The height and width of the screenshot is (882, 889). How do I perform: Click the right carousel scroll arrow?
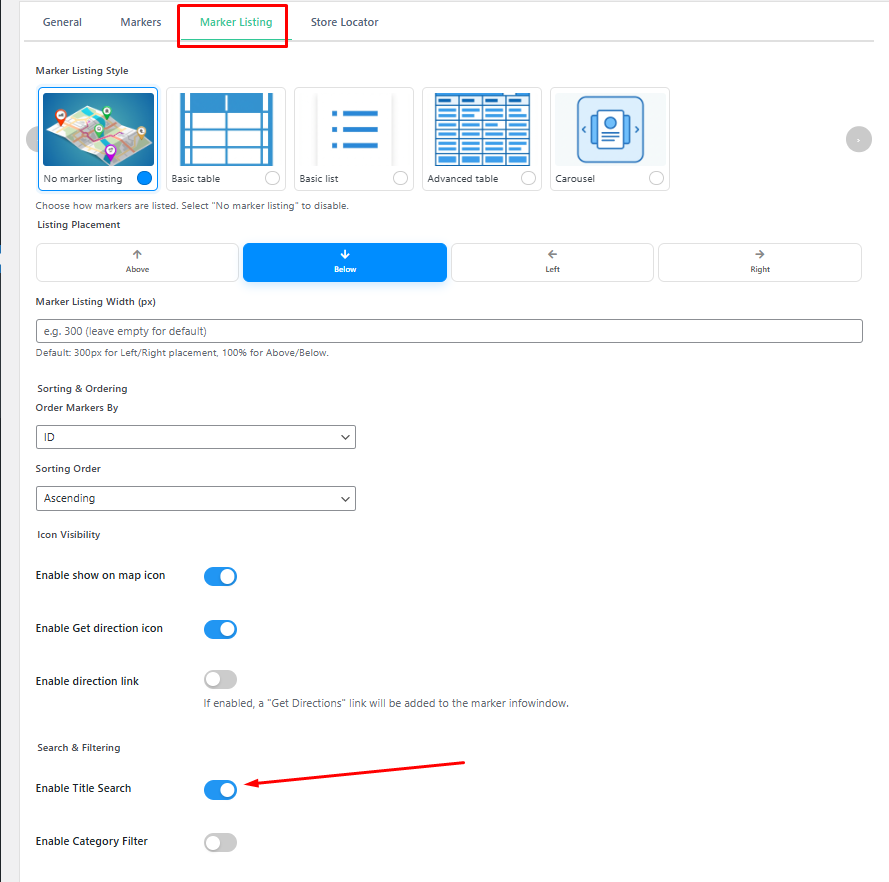(858, 139)
